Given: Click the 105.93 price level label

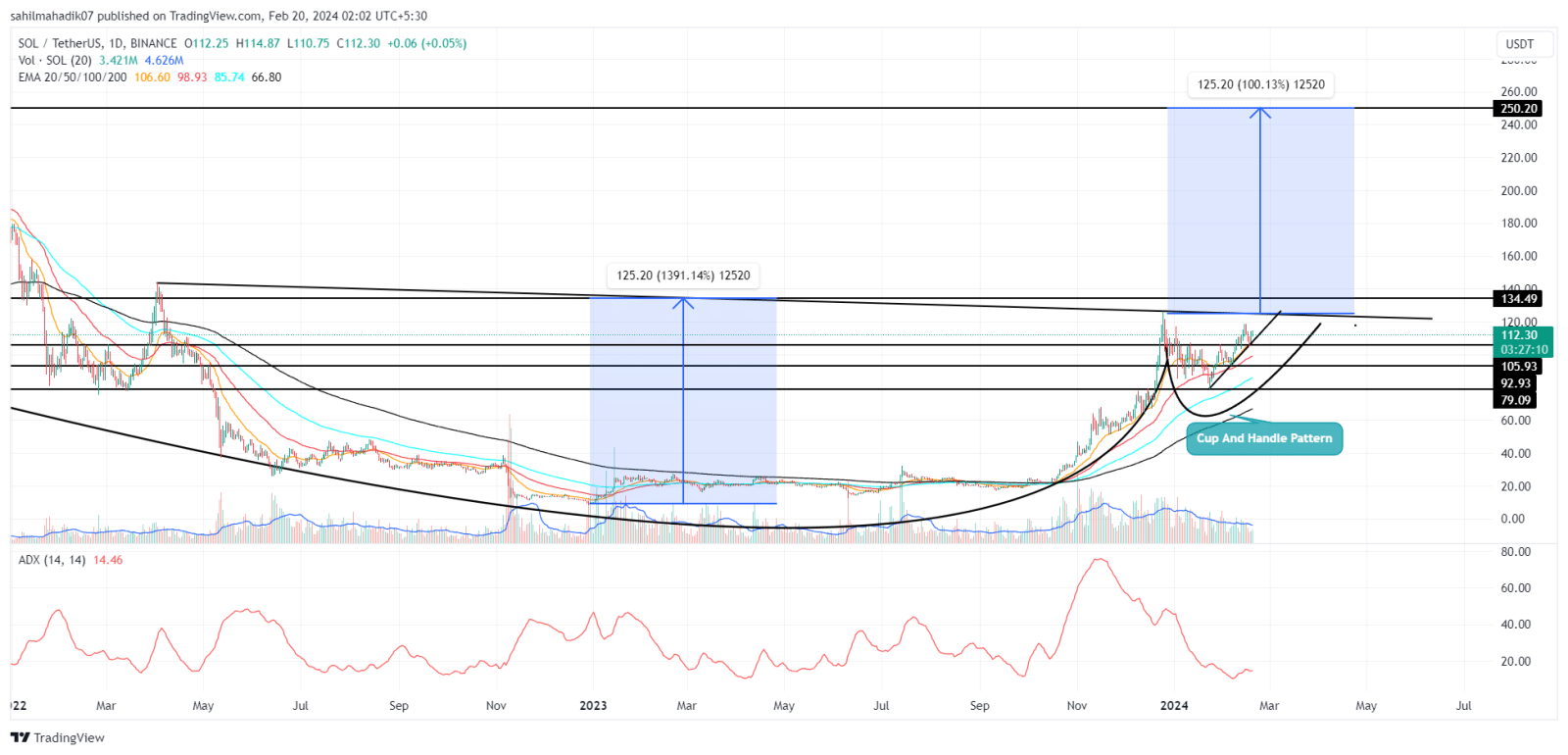Looking at the screenshot, I should coord(1518,367).
